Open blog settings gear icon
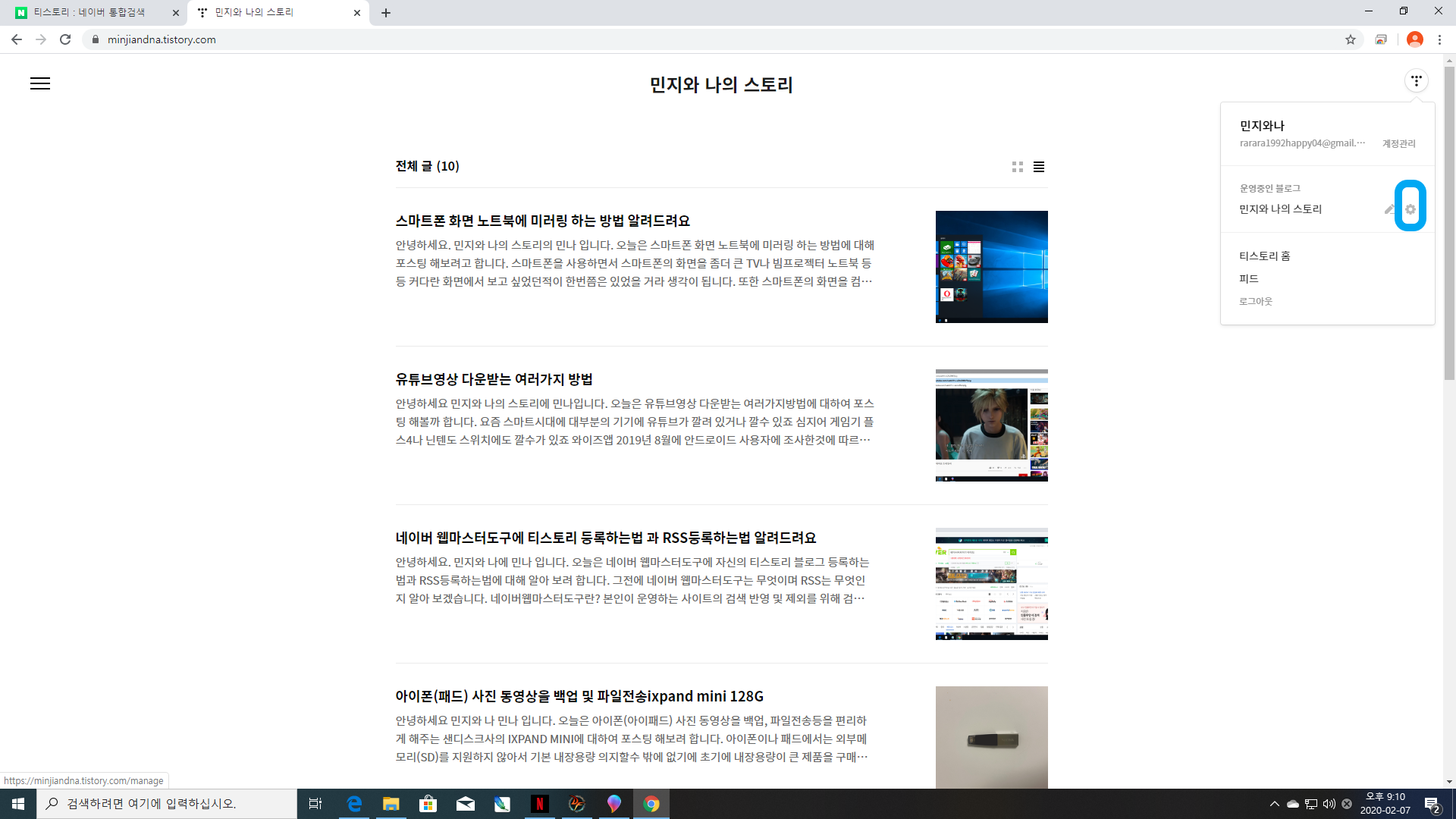The width and height of the screenshot is (1456, 819). 1410,209
